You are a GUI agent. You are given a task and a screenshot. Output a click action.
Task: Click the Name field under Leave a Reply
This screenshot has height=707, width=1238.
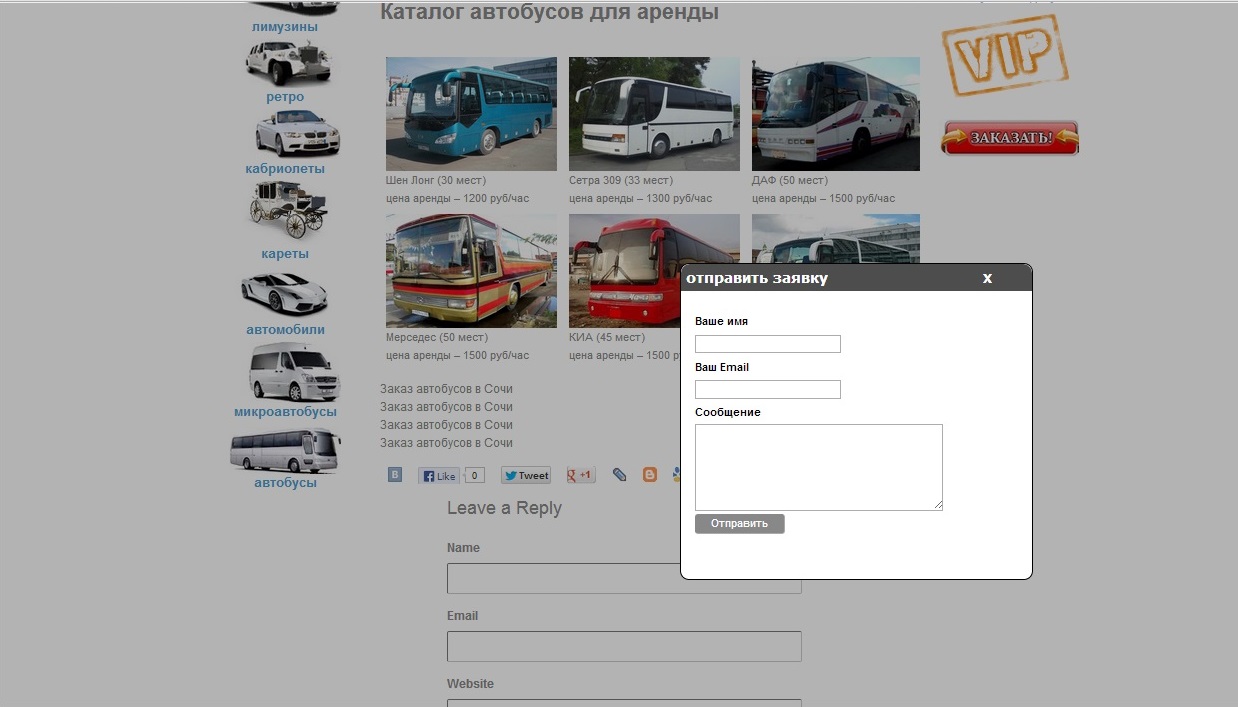click(x=624, y=578)
